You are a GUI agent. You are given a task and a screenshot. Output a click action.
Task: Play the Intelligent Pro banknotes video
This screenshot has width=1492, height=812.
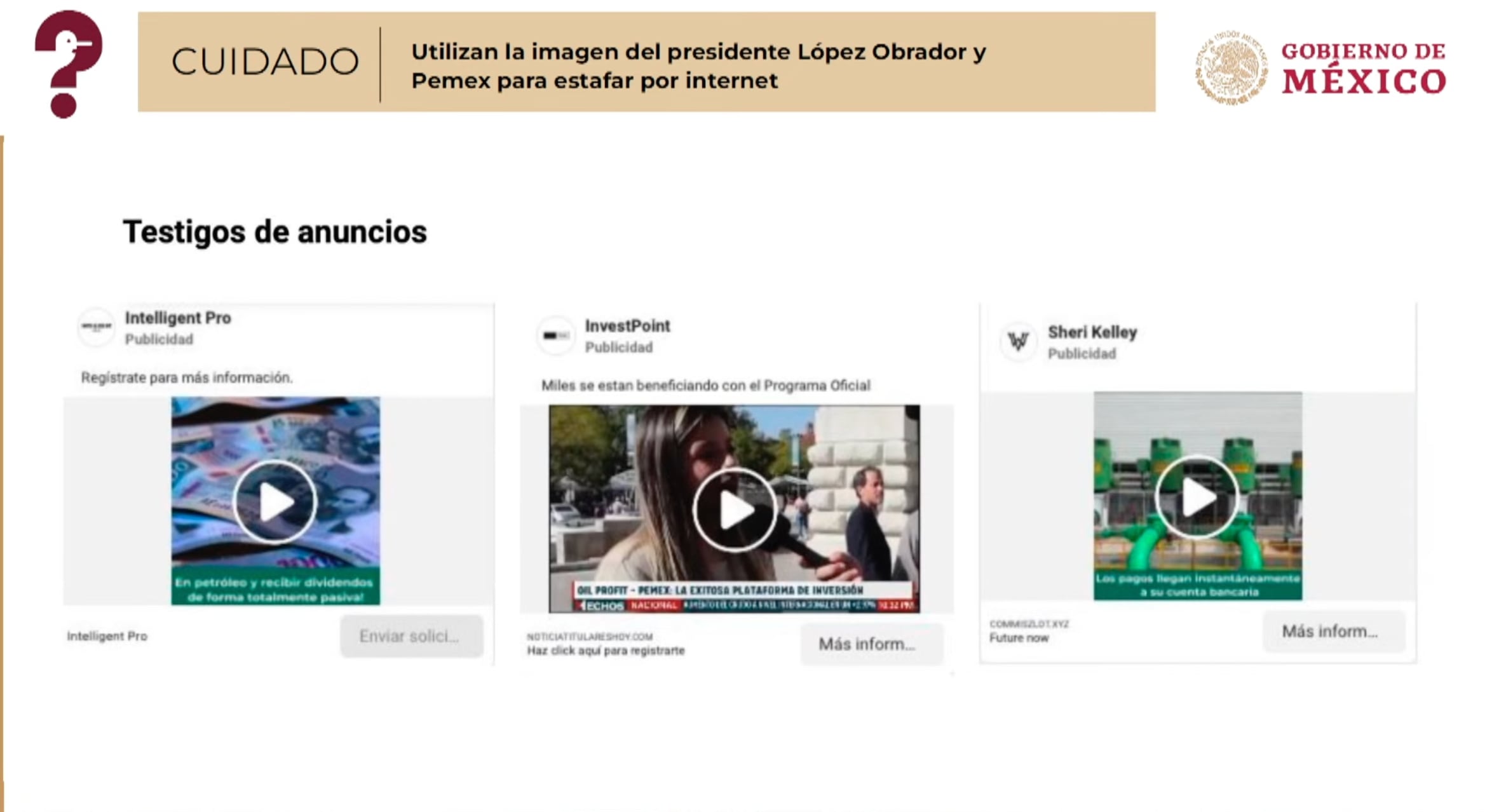[275, 502]
